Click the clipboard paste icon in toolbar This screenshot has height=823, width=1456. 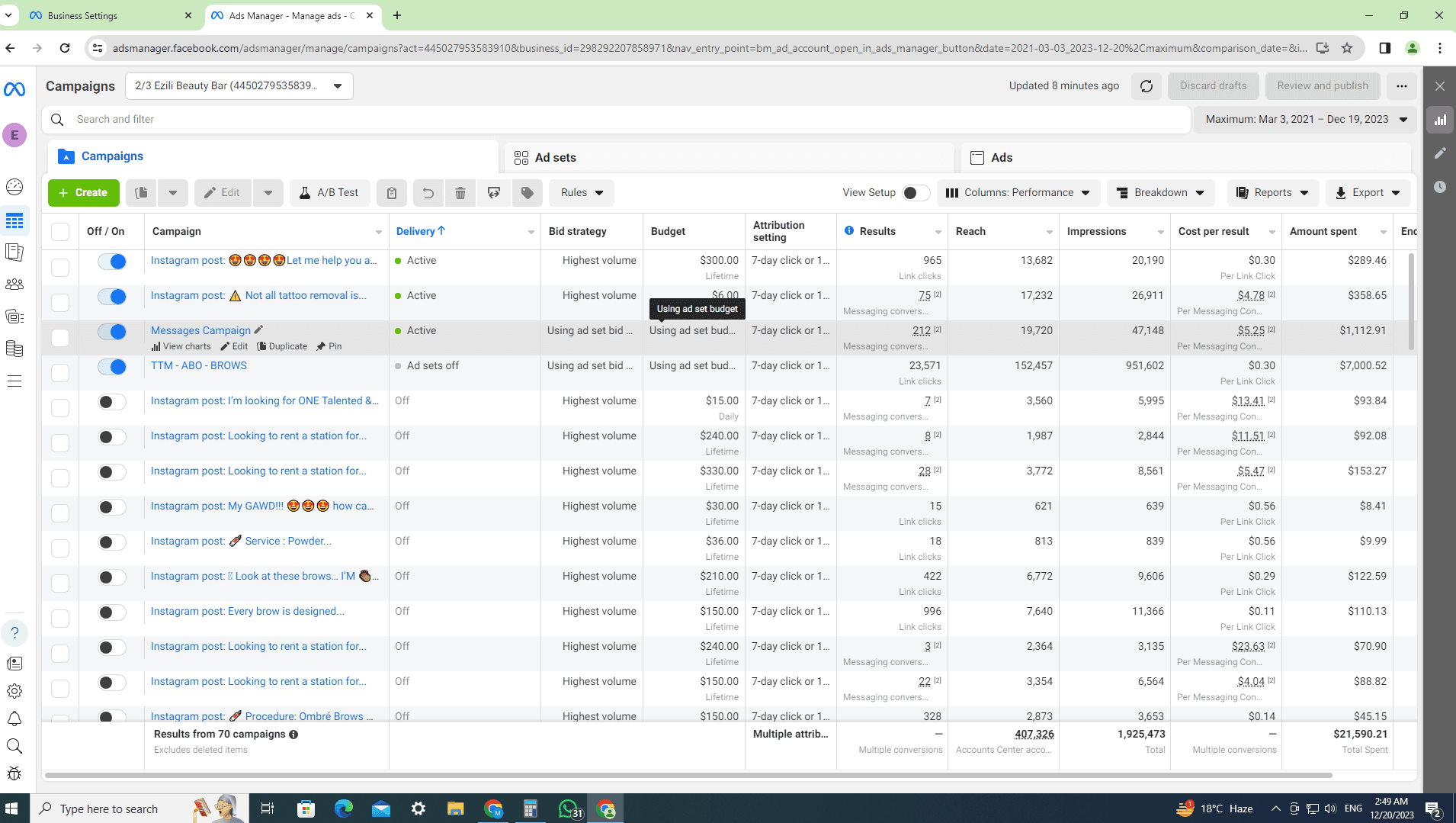tap(392, 193)
